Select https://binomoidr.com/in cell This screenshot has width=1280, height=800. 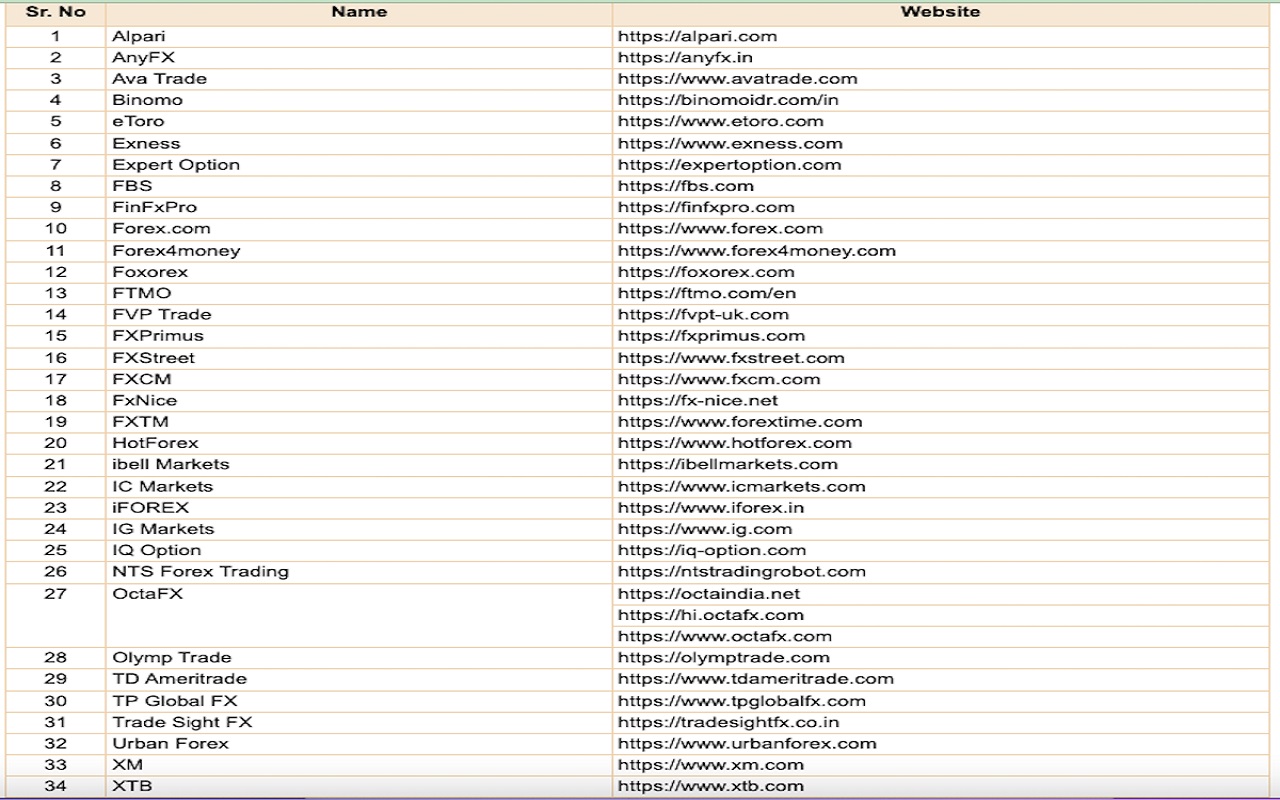940,100
